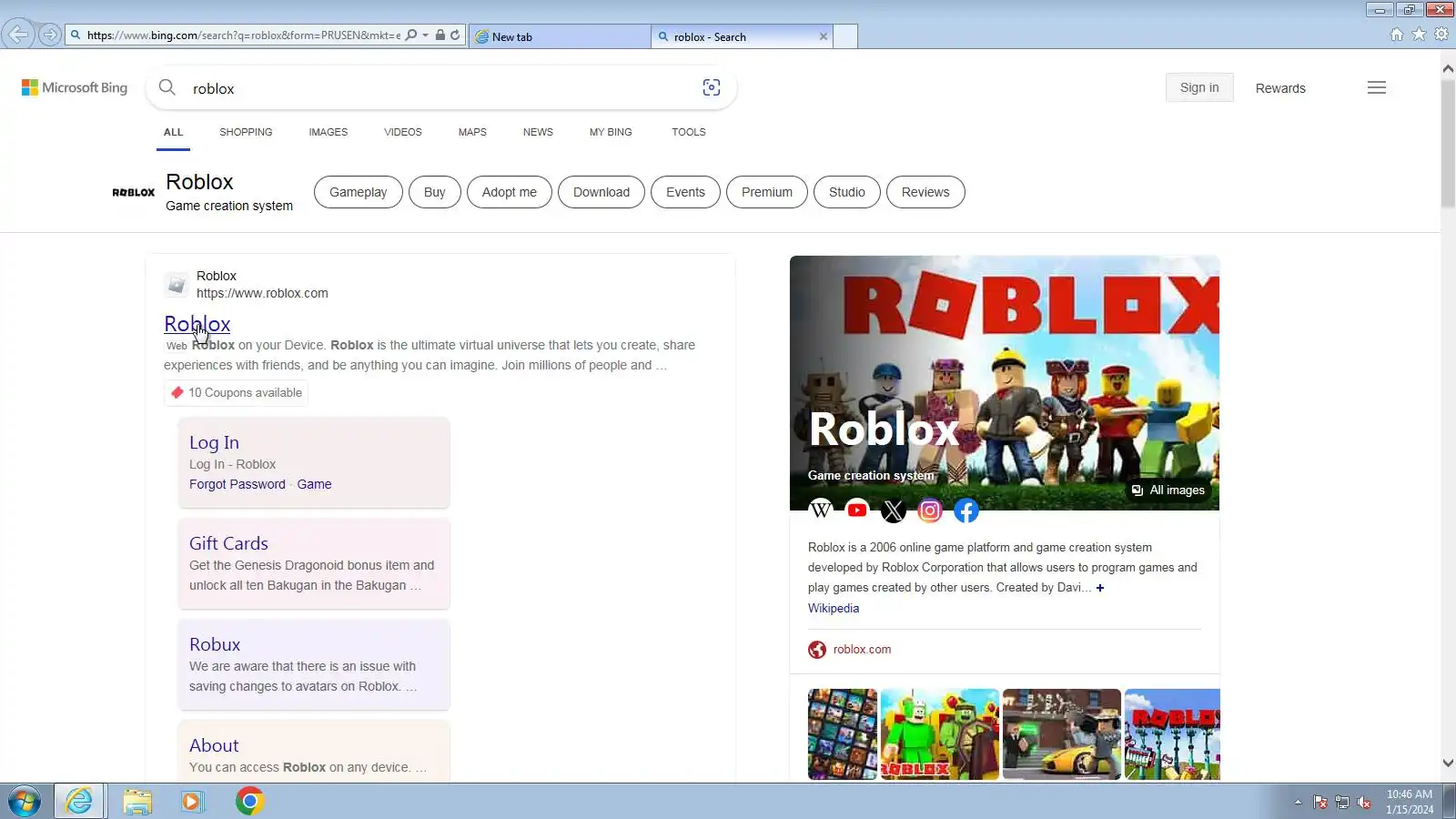Viewport: 1456px width, 819px height.
Task: Launch media player from the taskbar
Action: click(x=193, y=802)
